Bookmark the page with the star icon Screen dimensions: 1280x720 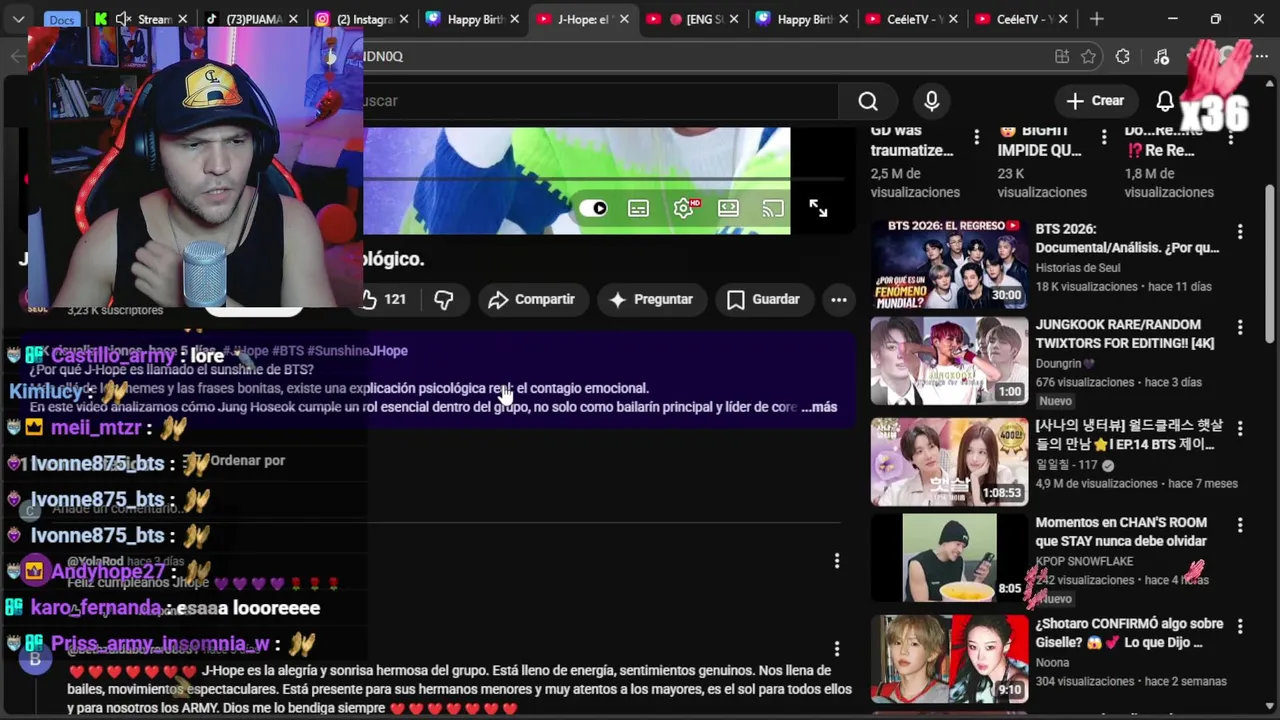point(1089,56)
